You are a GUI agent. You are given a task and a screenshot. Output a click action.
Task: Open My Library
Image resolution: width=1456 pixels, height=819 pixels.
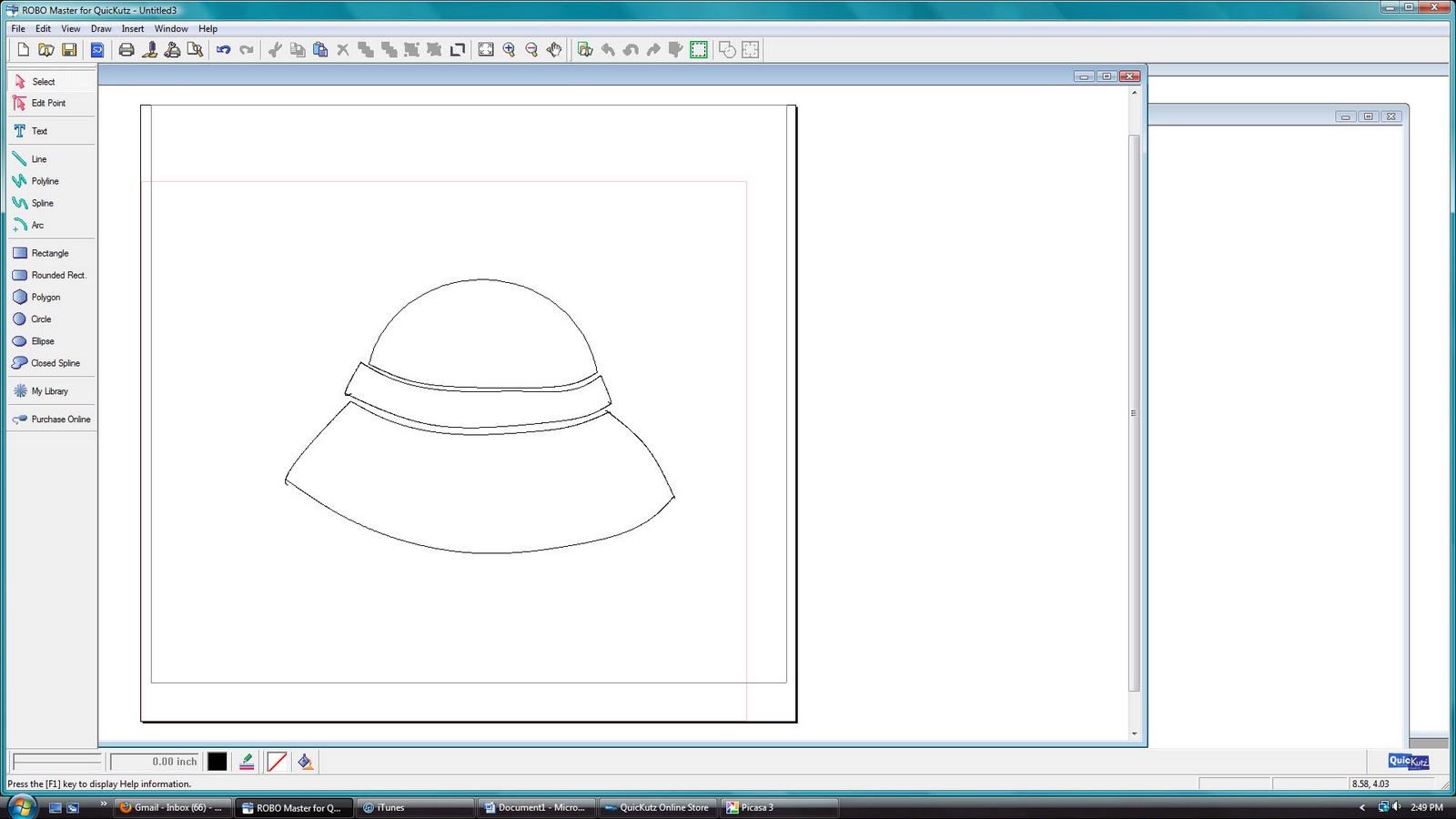[49, 391]
